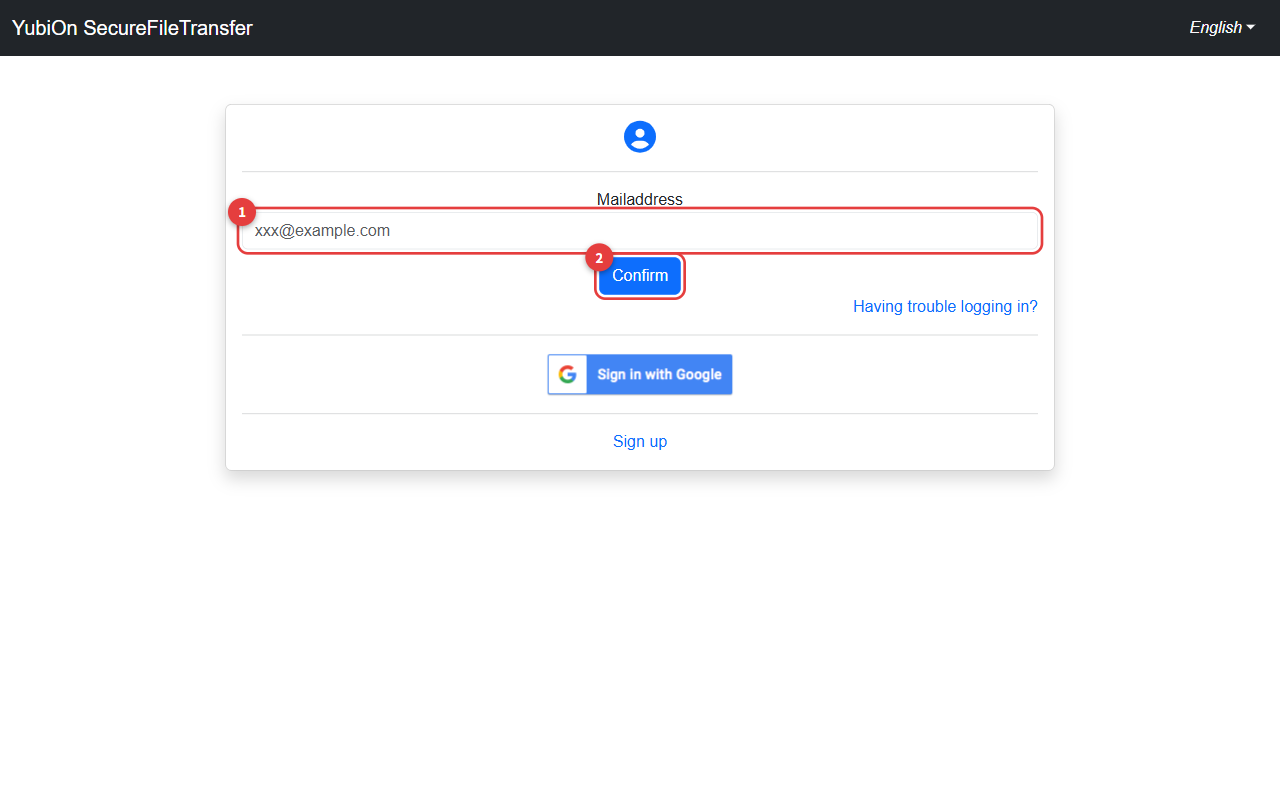Click the placeholder text in the mail field
This screenshot has width=1280, height=800.
(x=322, y=231)
